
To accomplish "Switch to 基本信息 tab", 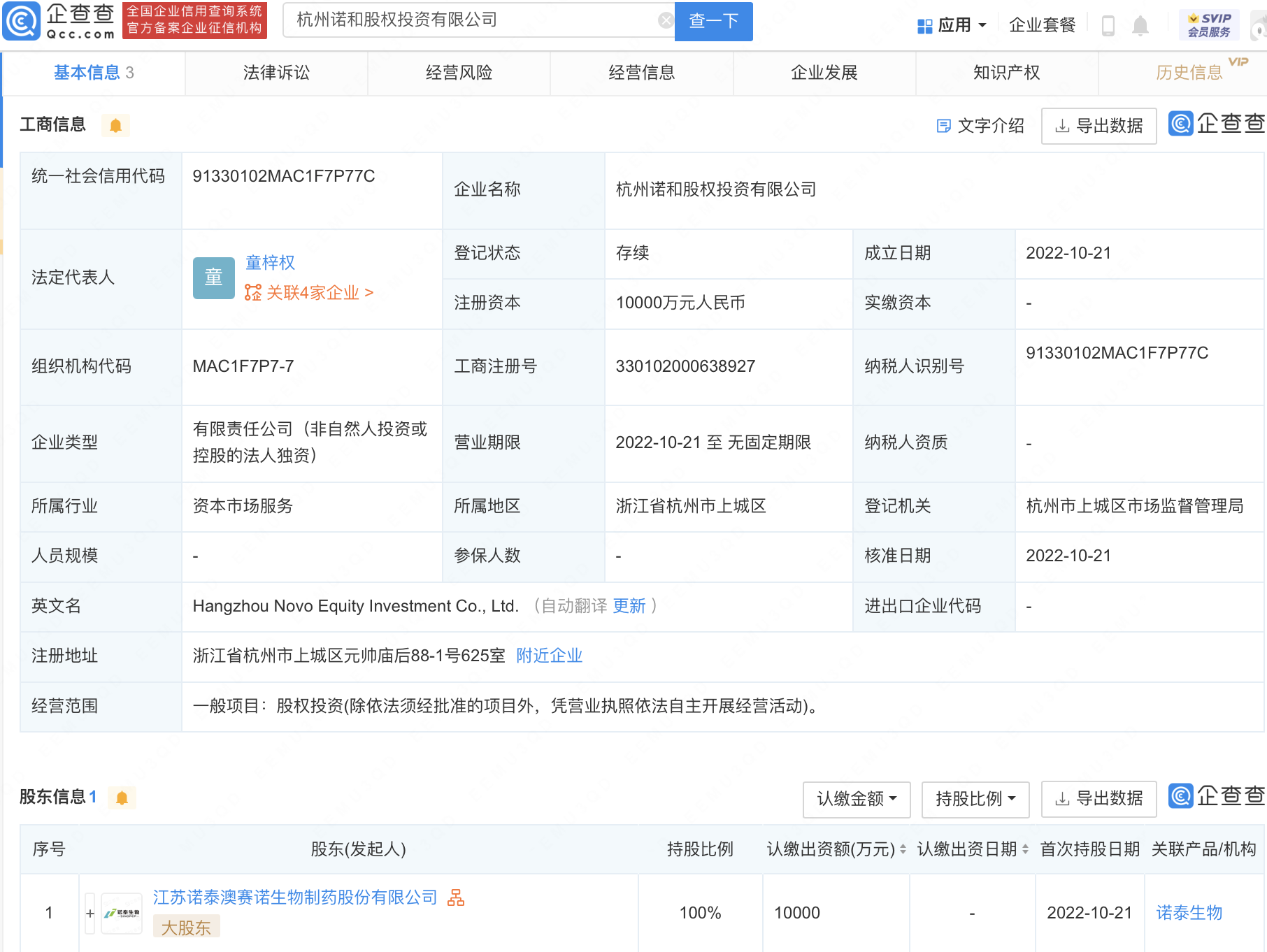I will (94, 73).
